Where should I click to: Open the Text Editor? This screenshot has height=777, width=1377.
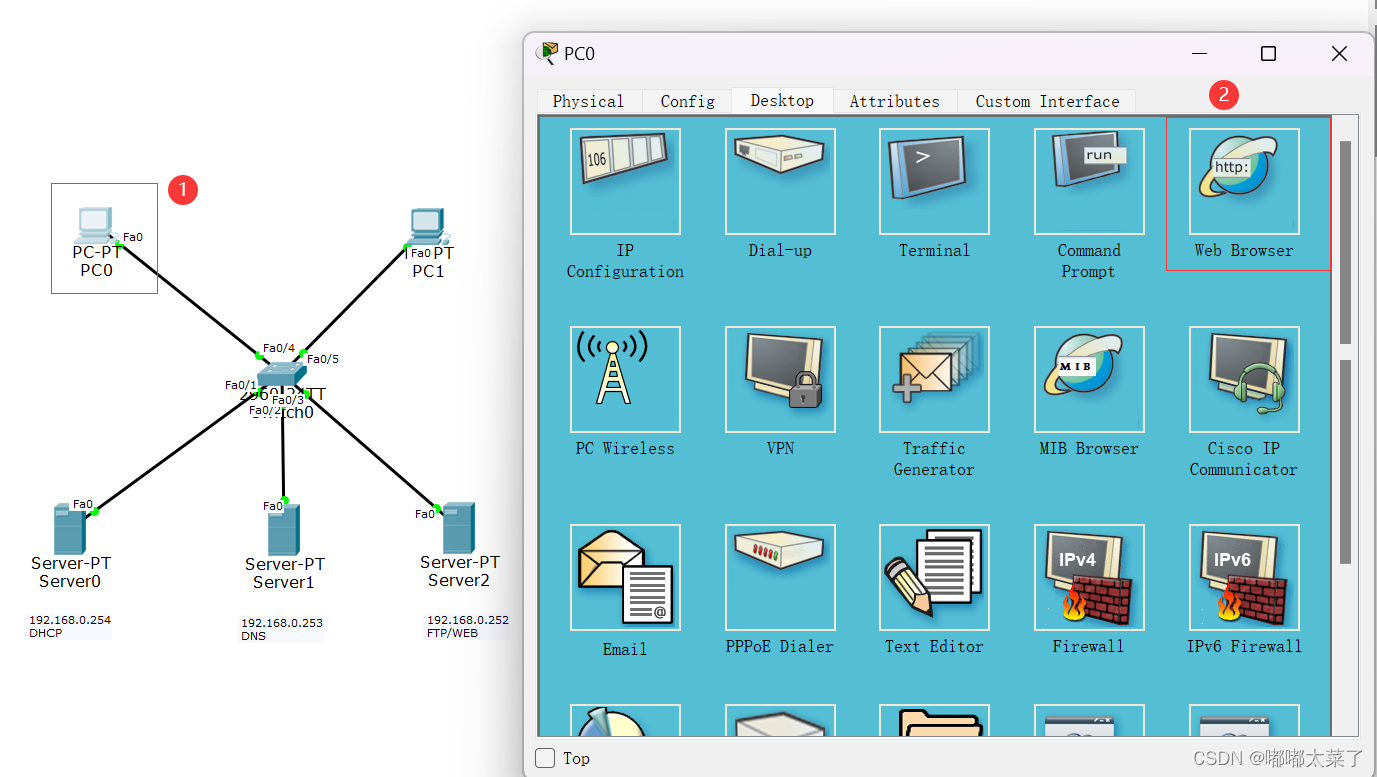point(934,577)
